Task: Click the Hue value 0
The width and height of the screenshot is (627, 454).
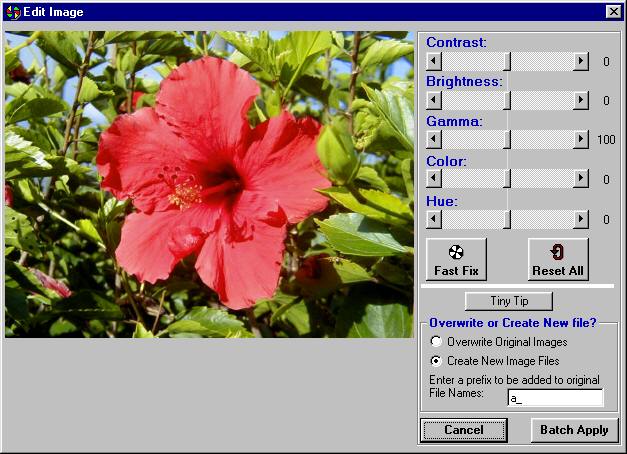Action: click(607, 220)
